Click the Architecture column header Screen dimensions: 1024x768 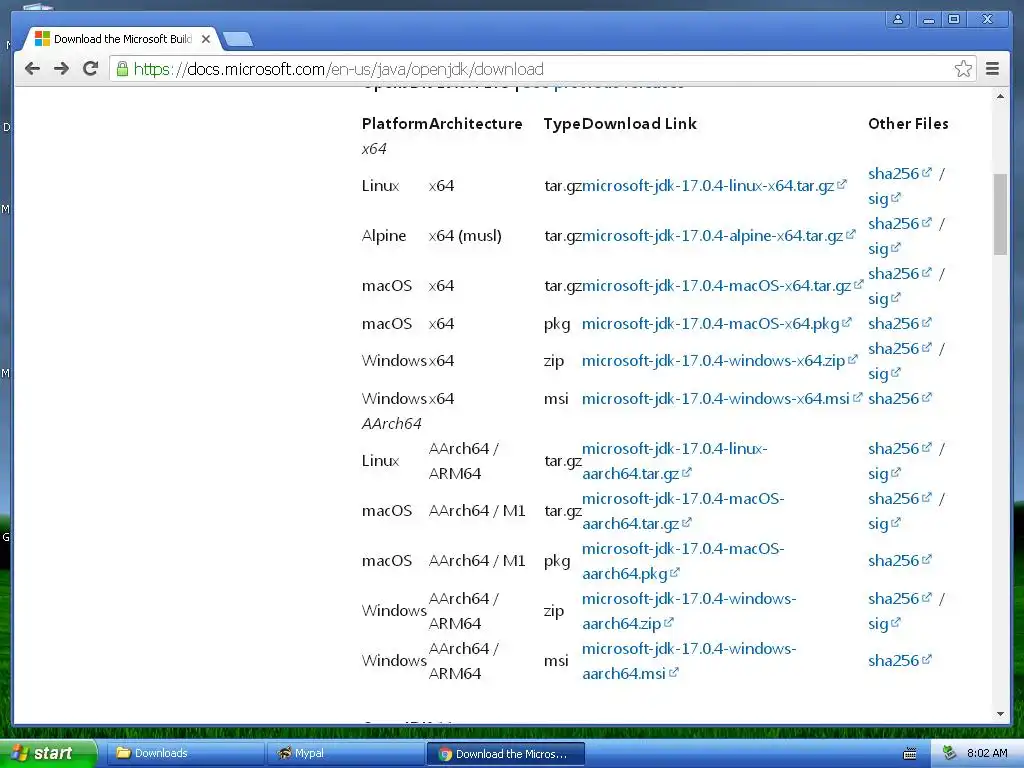click(x=475, y=124)
